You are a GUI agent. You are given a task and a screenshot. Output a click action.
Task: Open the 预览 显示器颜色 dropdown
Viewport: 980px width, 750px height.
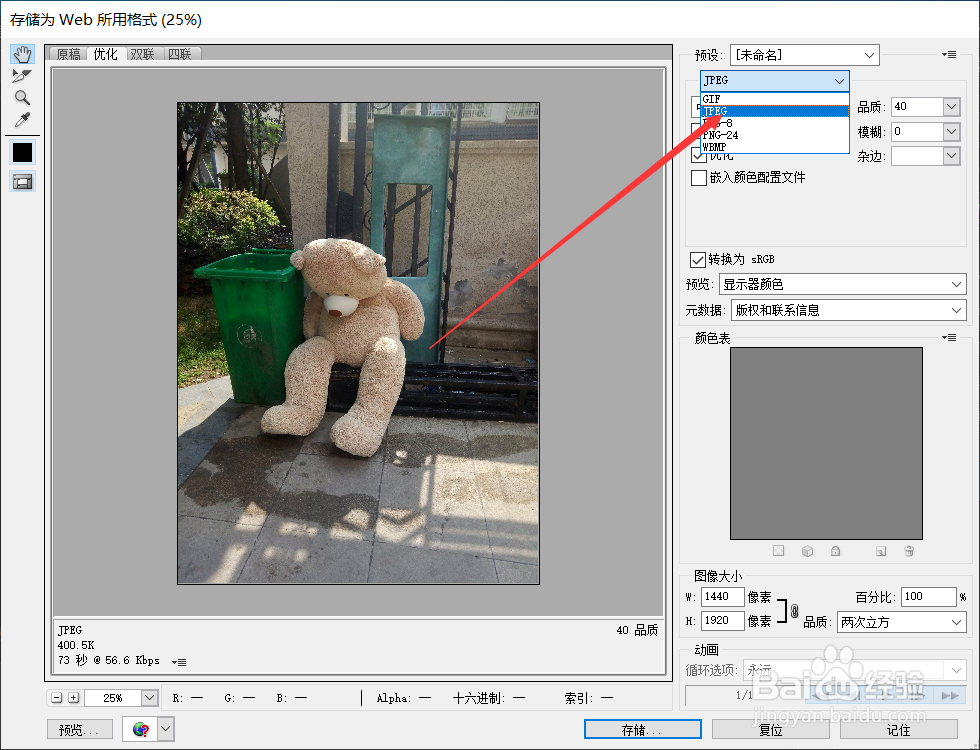click(842, 284)
